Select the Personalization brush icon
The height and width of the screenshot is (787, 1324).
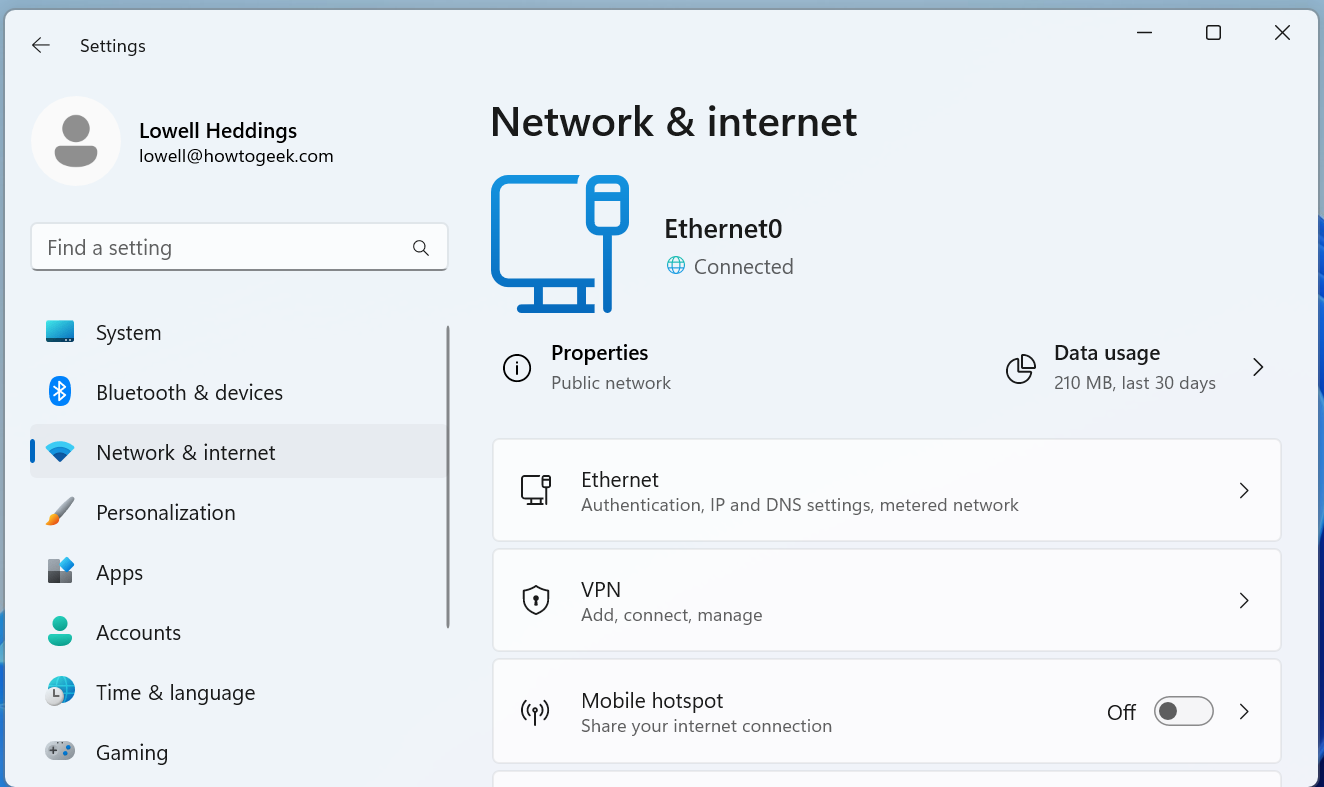(x=60, y=512)
